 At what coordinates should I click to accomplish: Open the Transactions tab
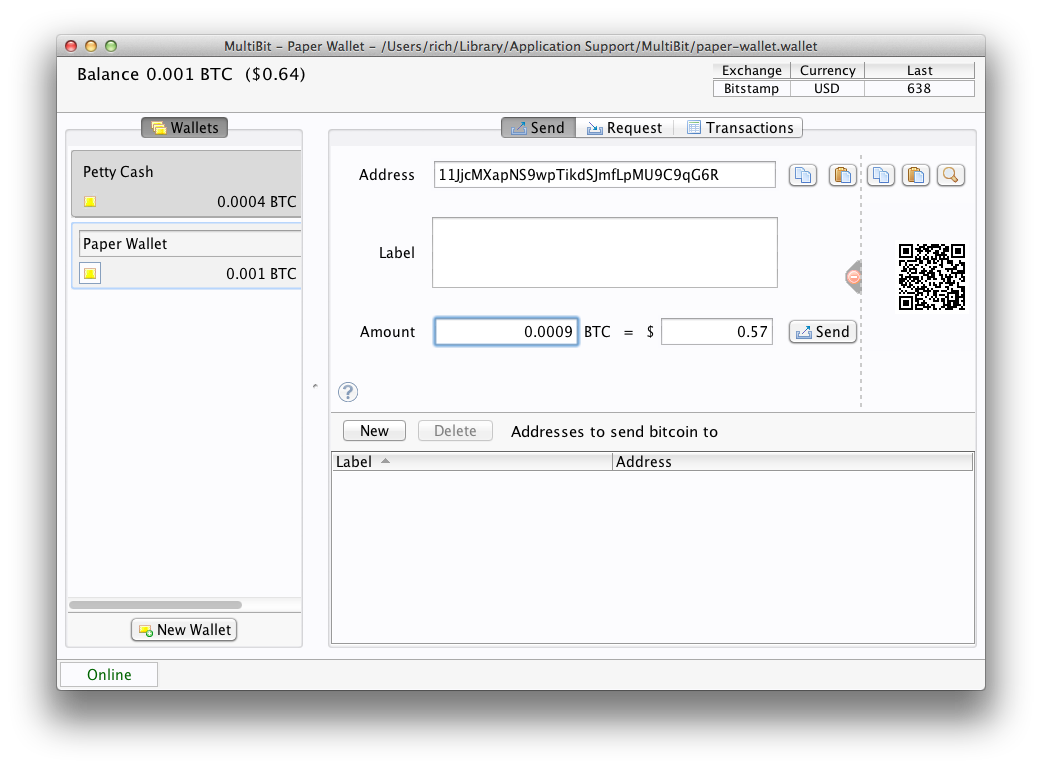[739, 127]
